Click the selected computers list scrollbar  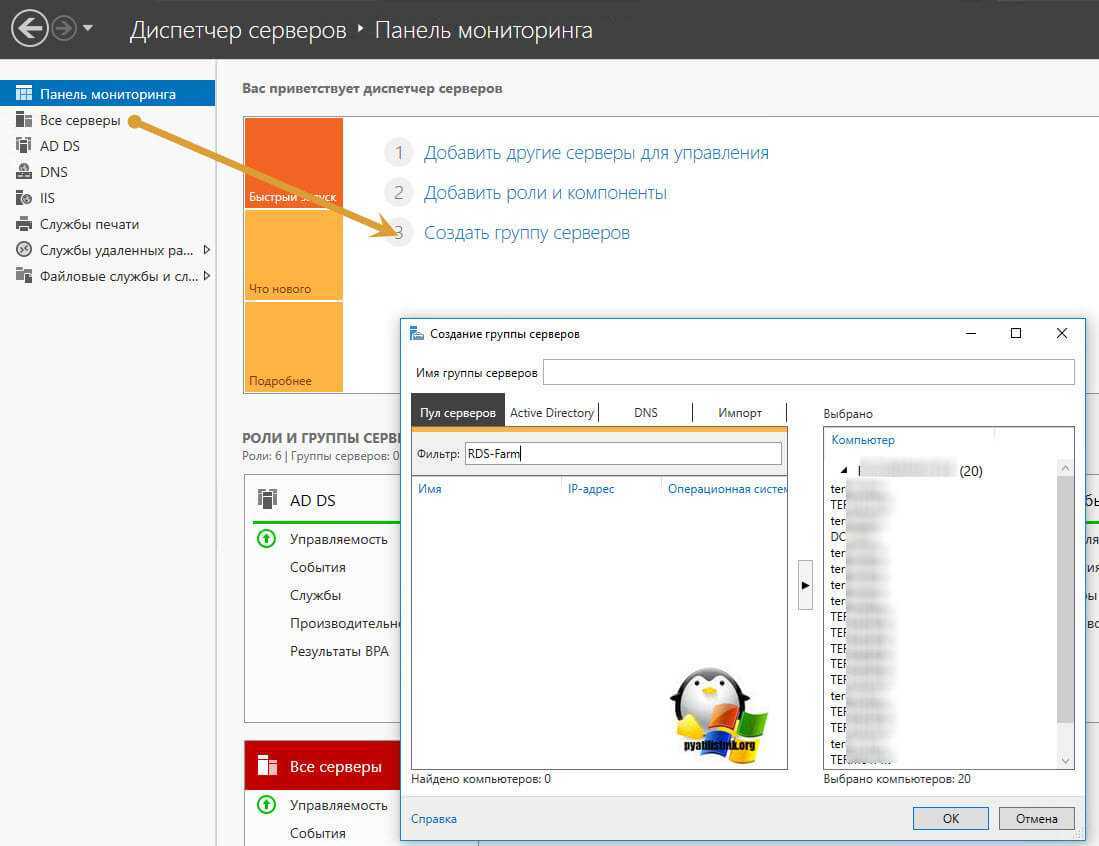pos(1065,600)
